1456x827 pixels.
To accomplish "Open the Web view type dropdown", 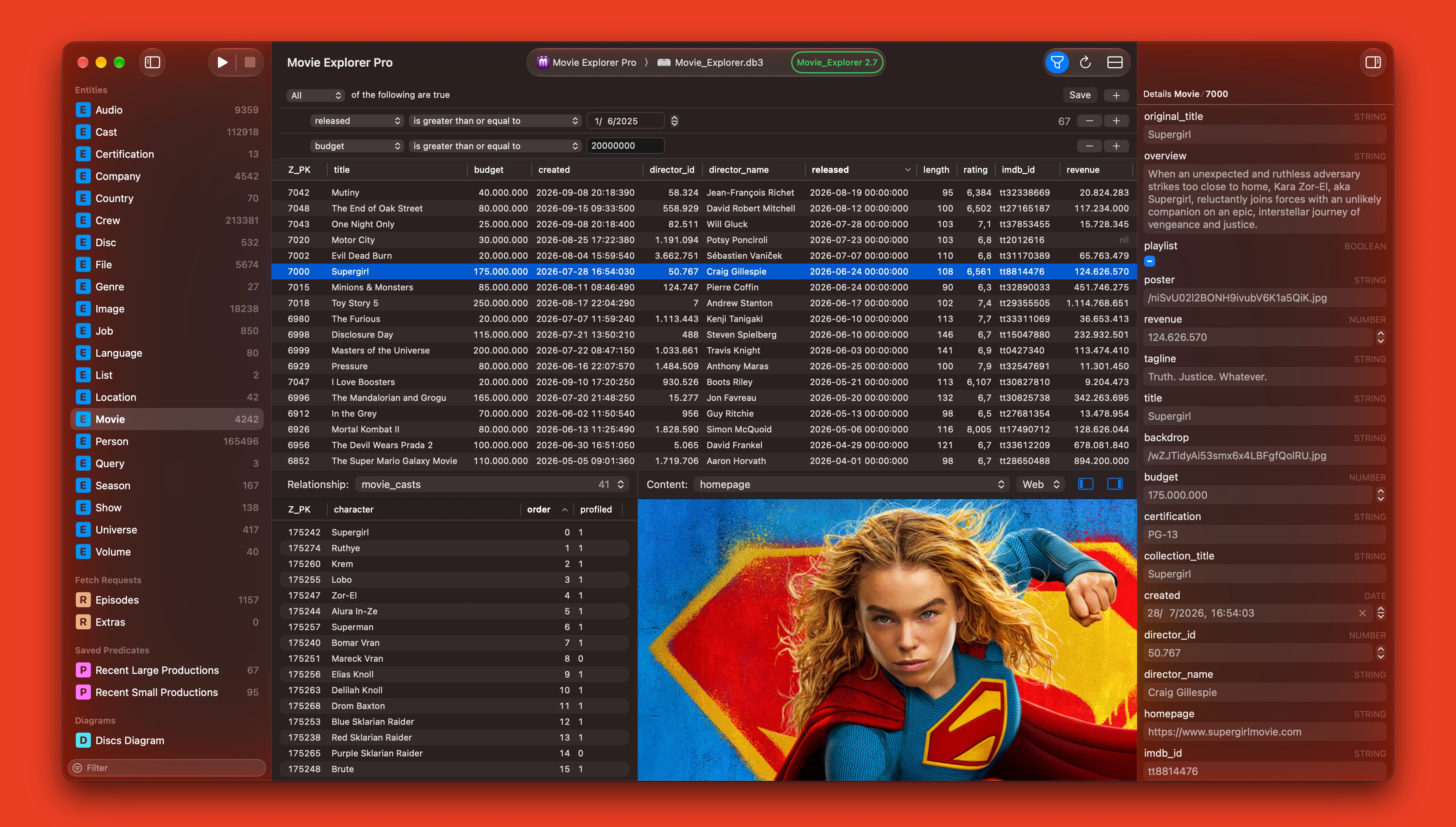I will click(x=1040, y=485).
